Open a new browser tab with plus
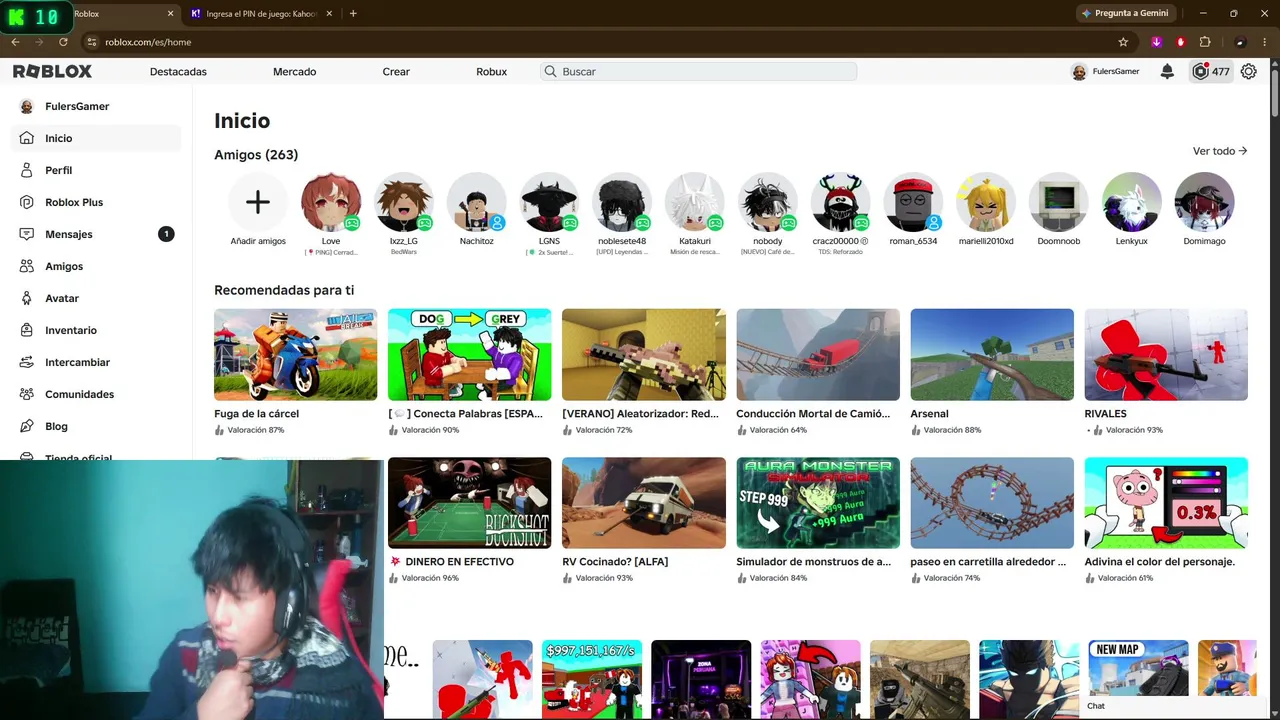The width and height of the screenshot is (1280, 720). 353,14
